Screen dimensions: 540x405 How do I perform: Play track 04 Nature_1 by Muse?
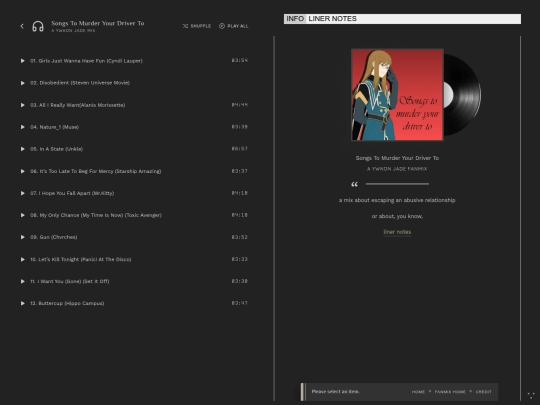pyautogui.click(x=22, y=127)
